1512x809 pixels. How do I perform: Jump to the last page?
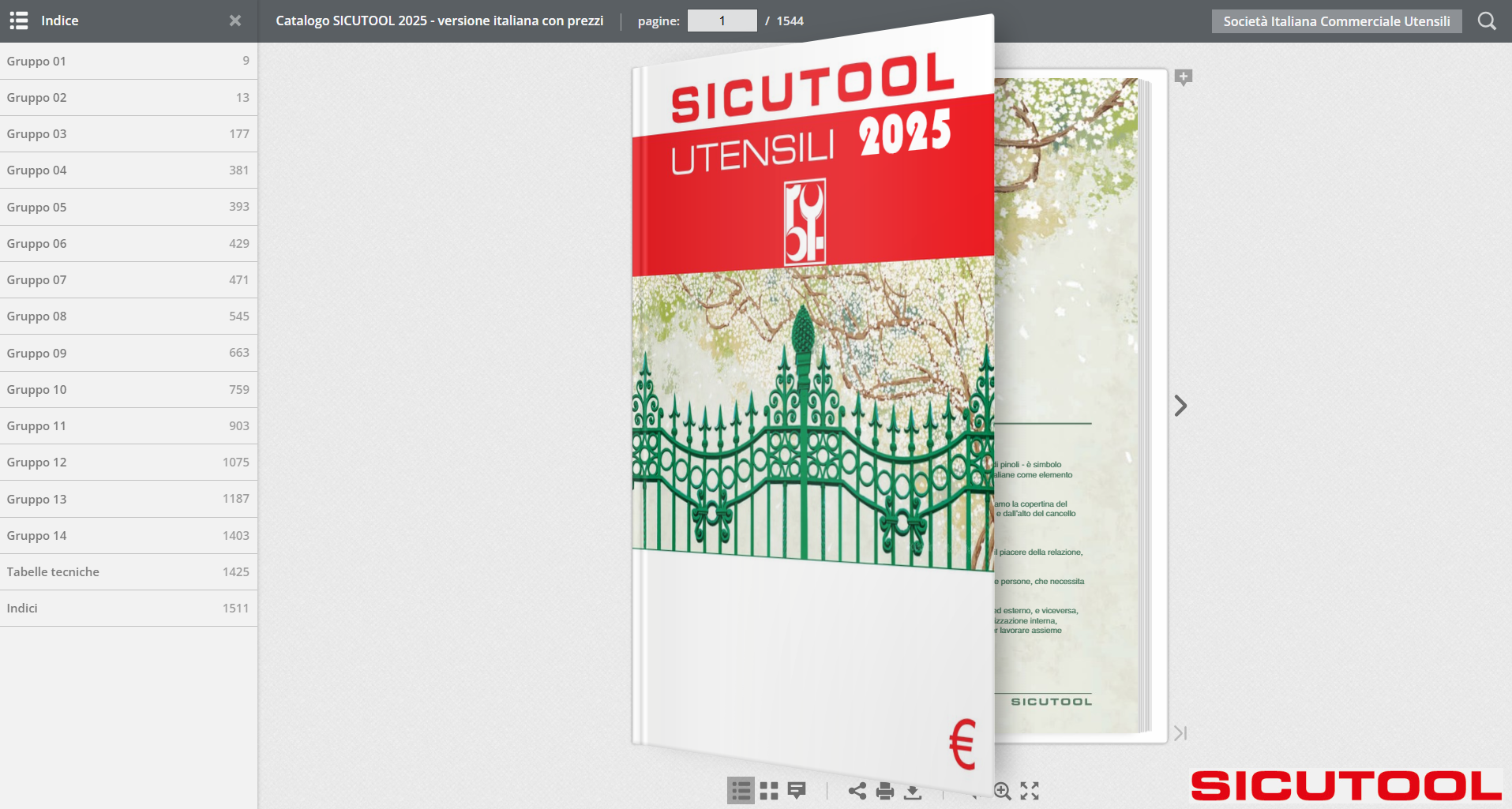click(1180, 733)
